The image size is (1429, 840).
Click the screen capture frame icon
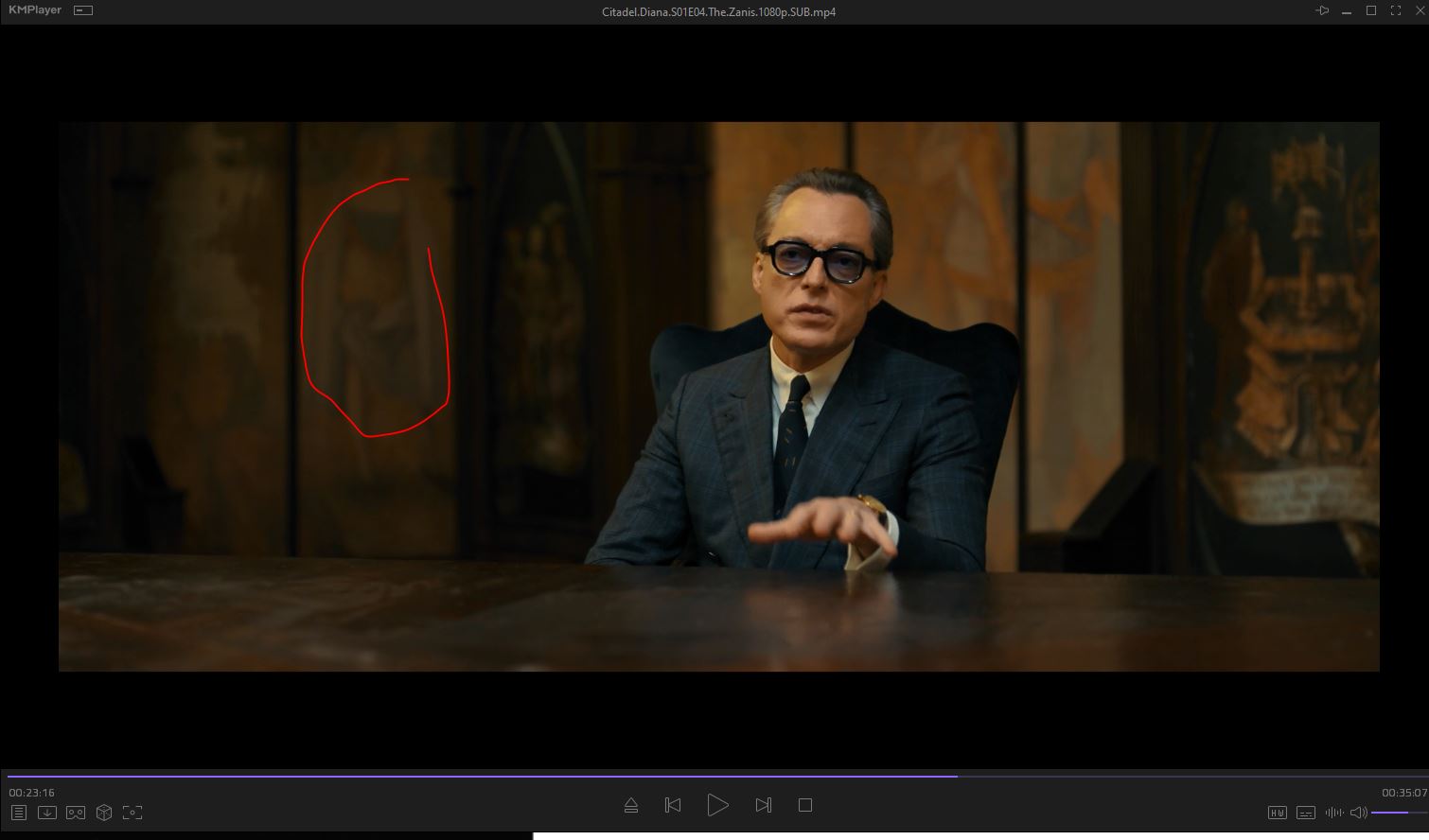(x=132, y=813)
